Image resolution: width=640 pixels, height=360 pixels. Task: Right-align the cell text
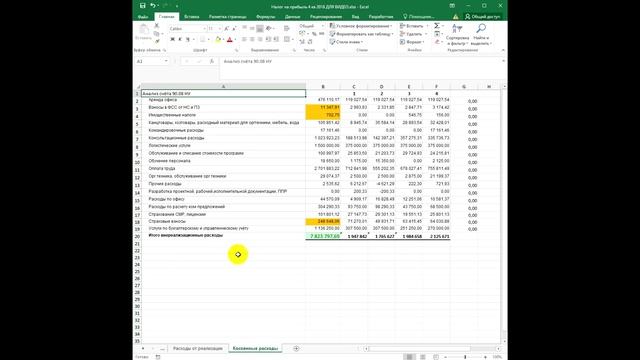[260, 40]
